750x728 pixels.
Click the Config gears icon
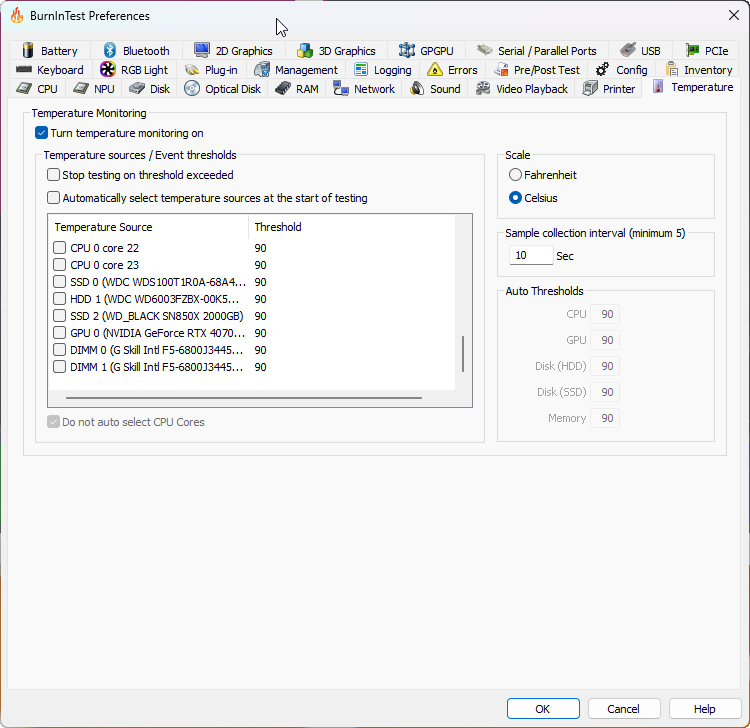pyautogui.click(x=603, y=69)
